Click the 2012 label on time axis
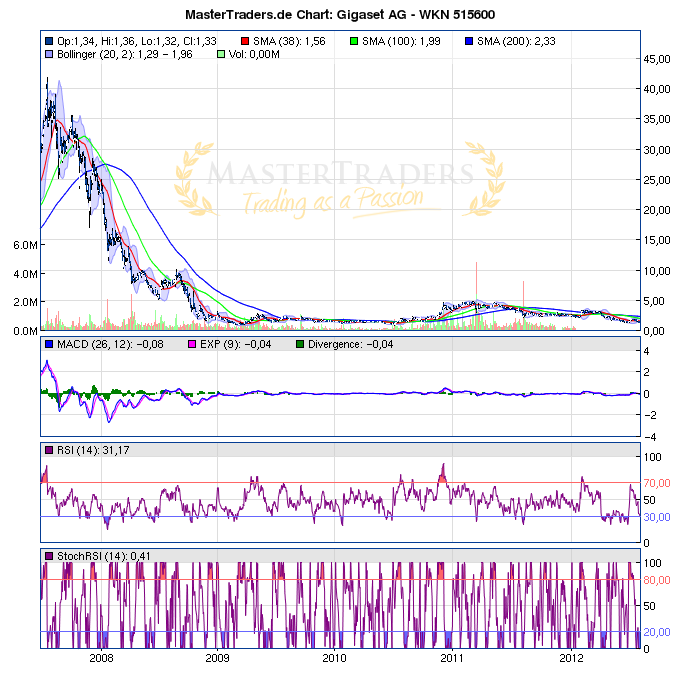 click(571, 658)
